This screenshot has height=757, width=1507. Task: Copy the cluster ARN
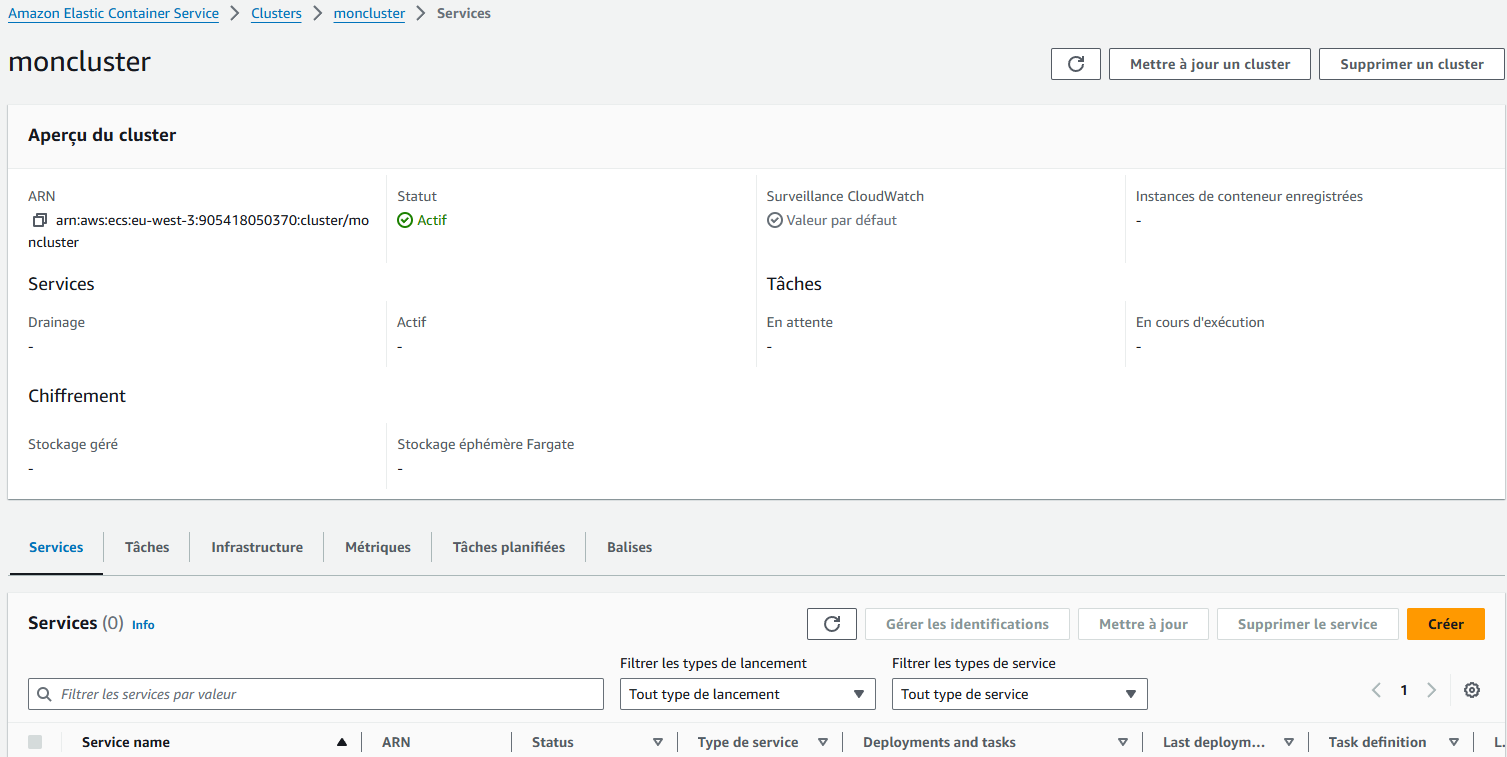point(40,220)
